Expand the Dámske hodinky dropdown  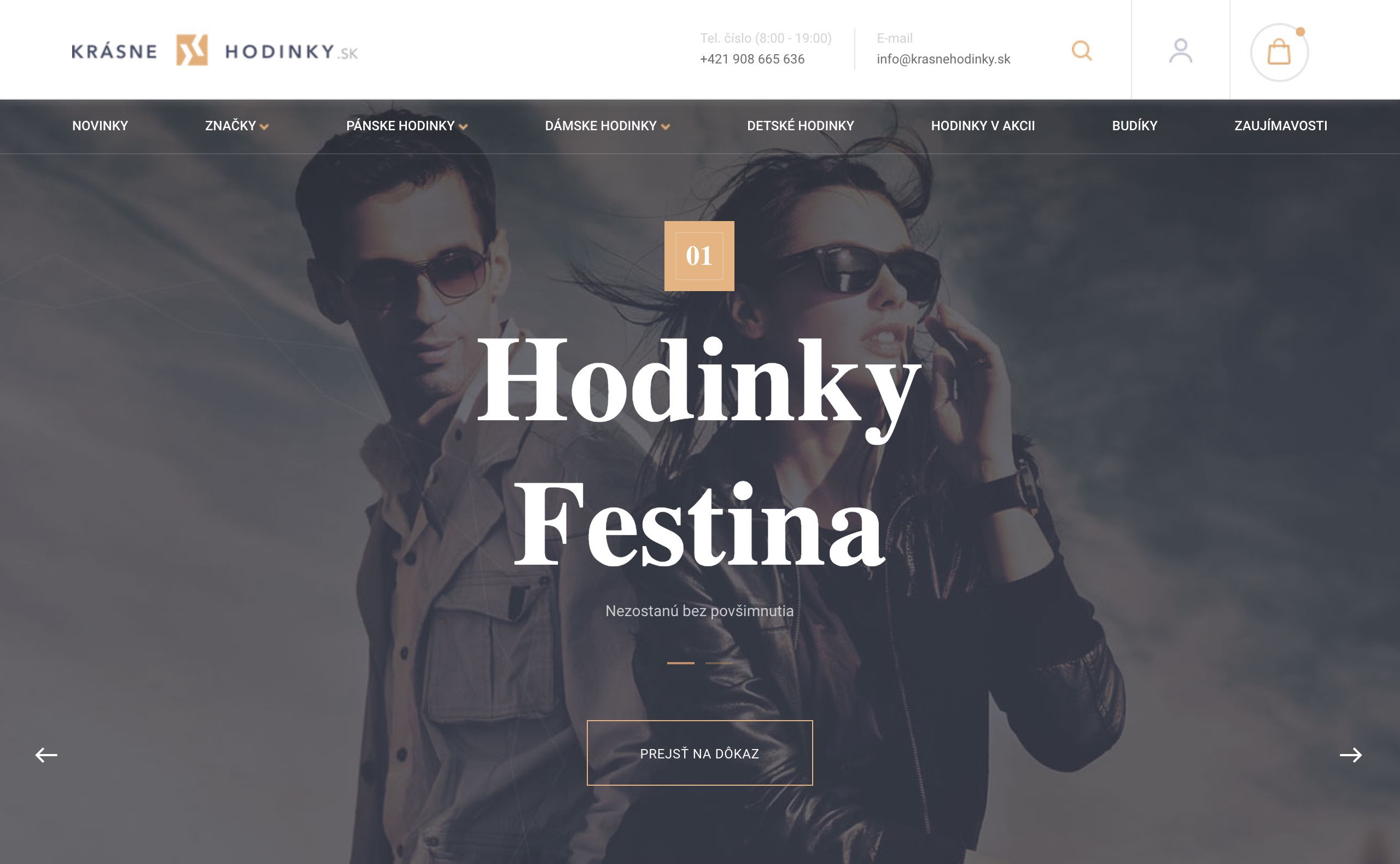click(x=608, y=126)
